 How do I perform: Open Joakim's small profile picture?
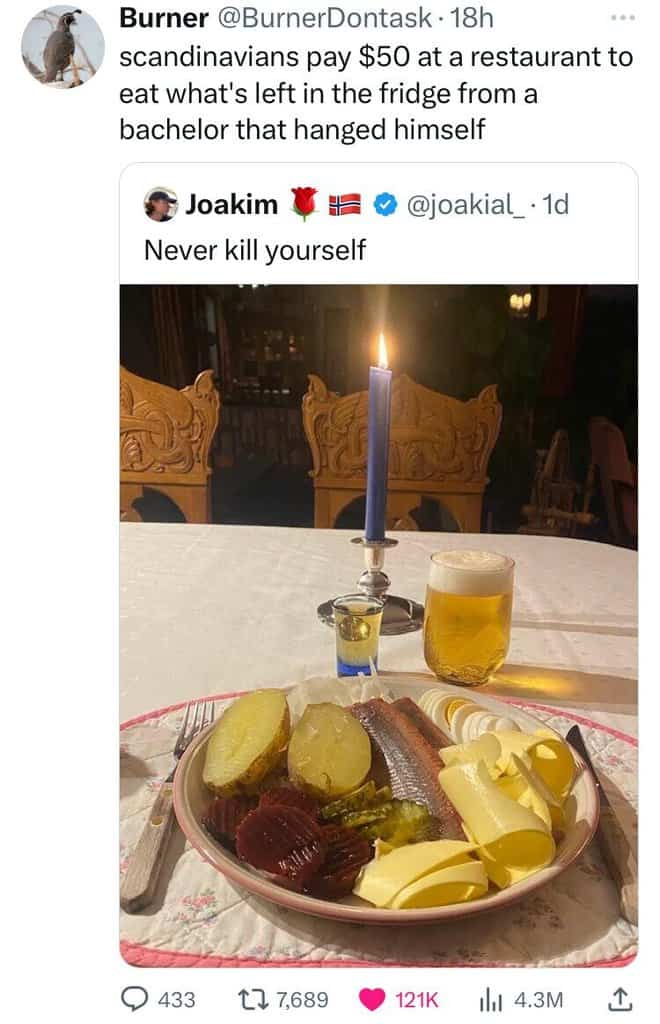pos(160,205)
